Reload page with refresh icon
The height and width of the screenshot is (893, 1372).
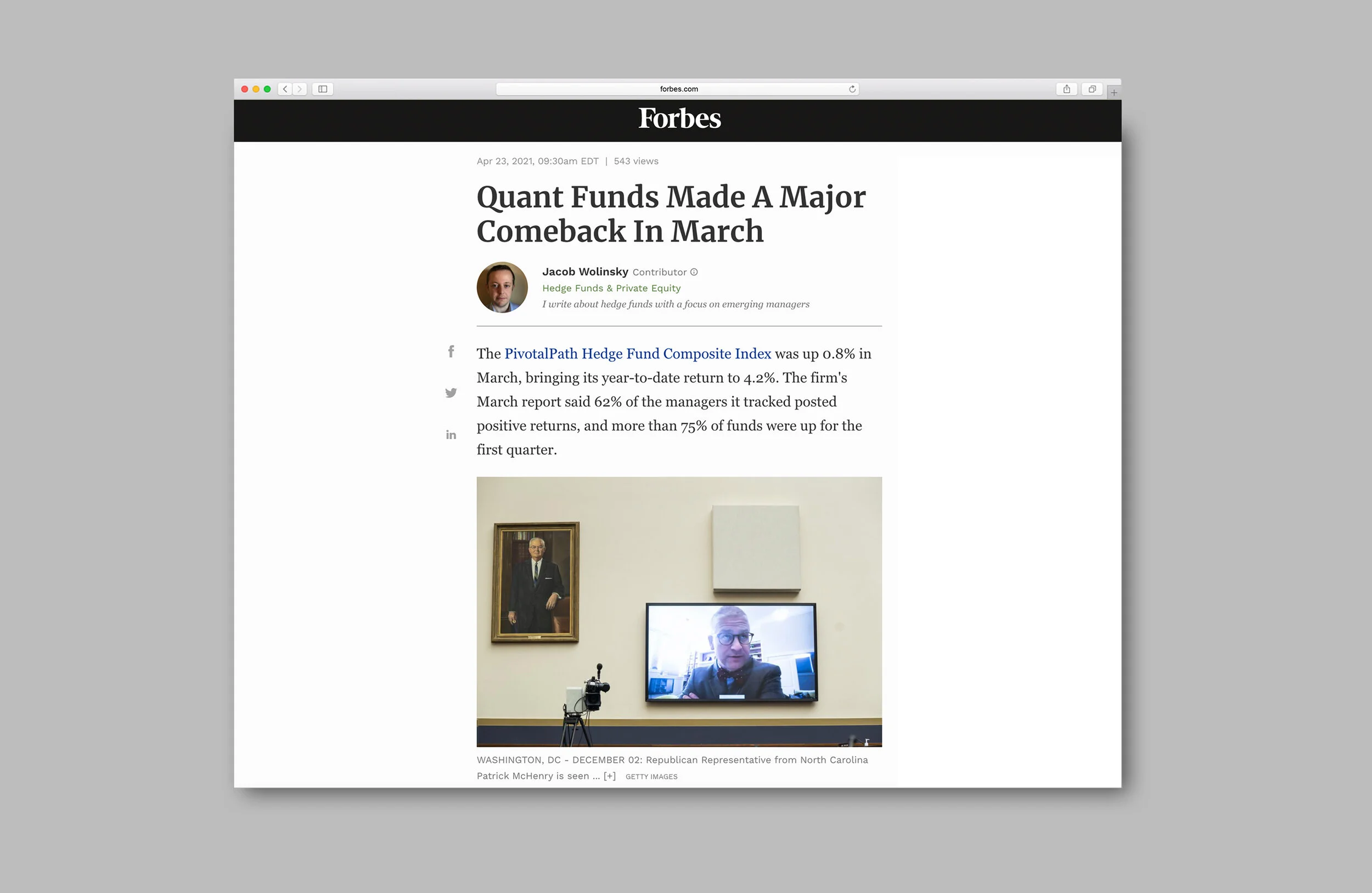852,89
